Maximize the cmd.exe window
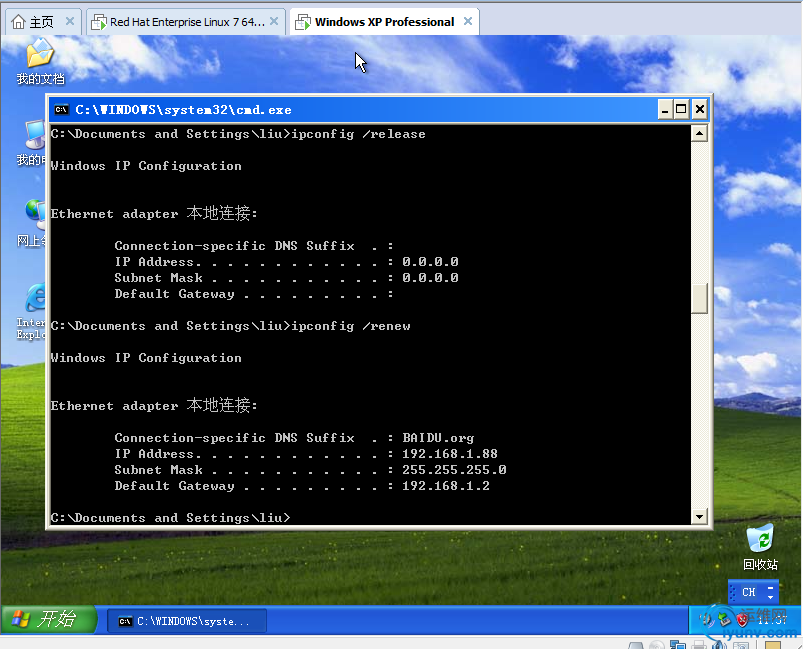This screenshot has height=649, width=803. [681, 109]
